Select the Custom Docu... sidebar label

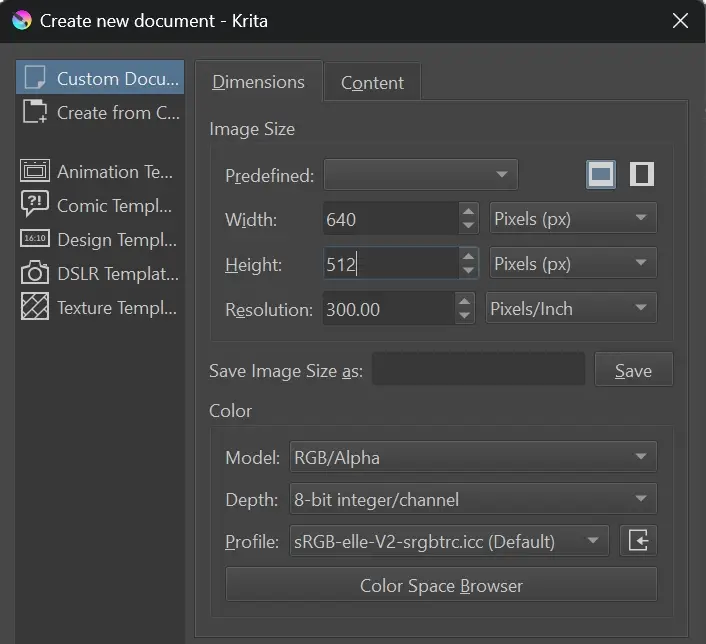118,78
